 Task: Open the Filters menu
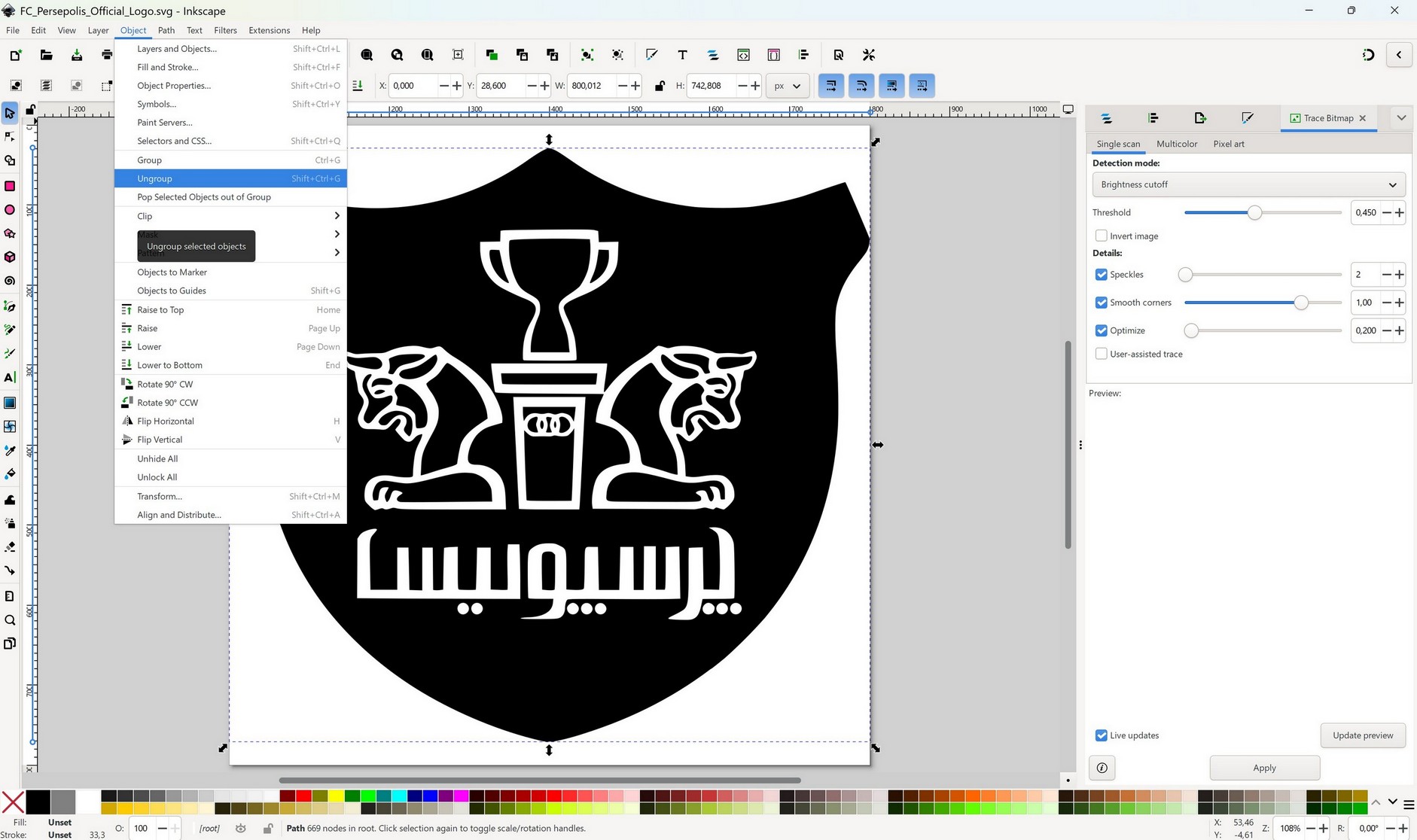[225, 31]
